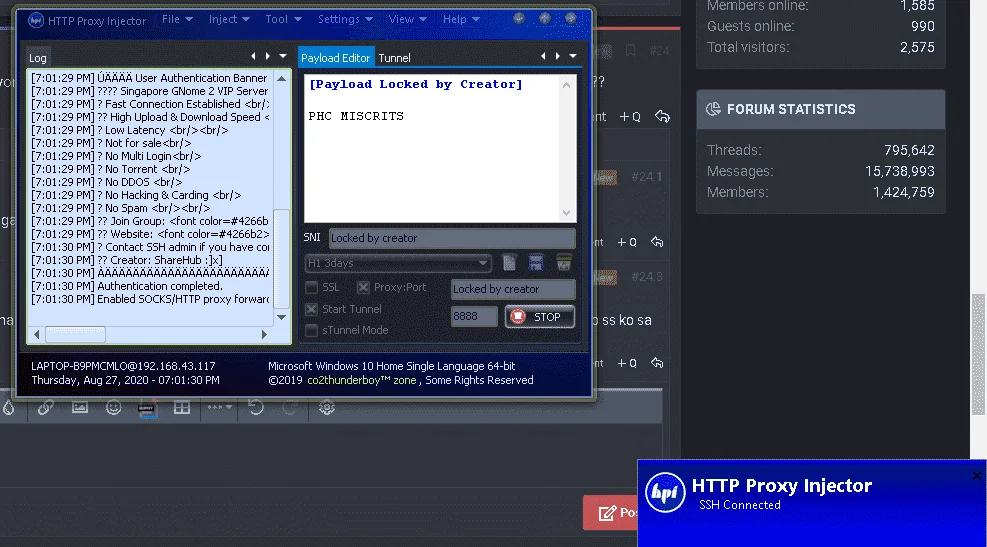
Task: Click the delete profile trash icon
Action: tap(563, 262)
